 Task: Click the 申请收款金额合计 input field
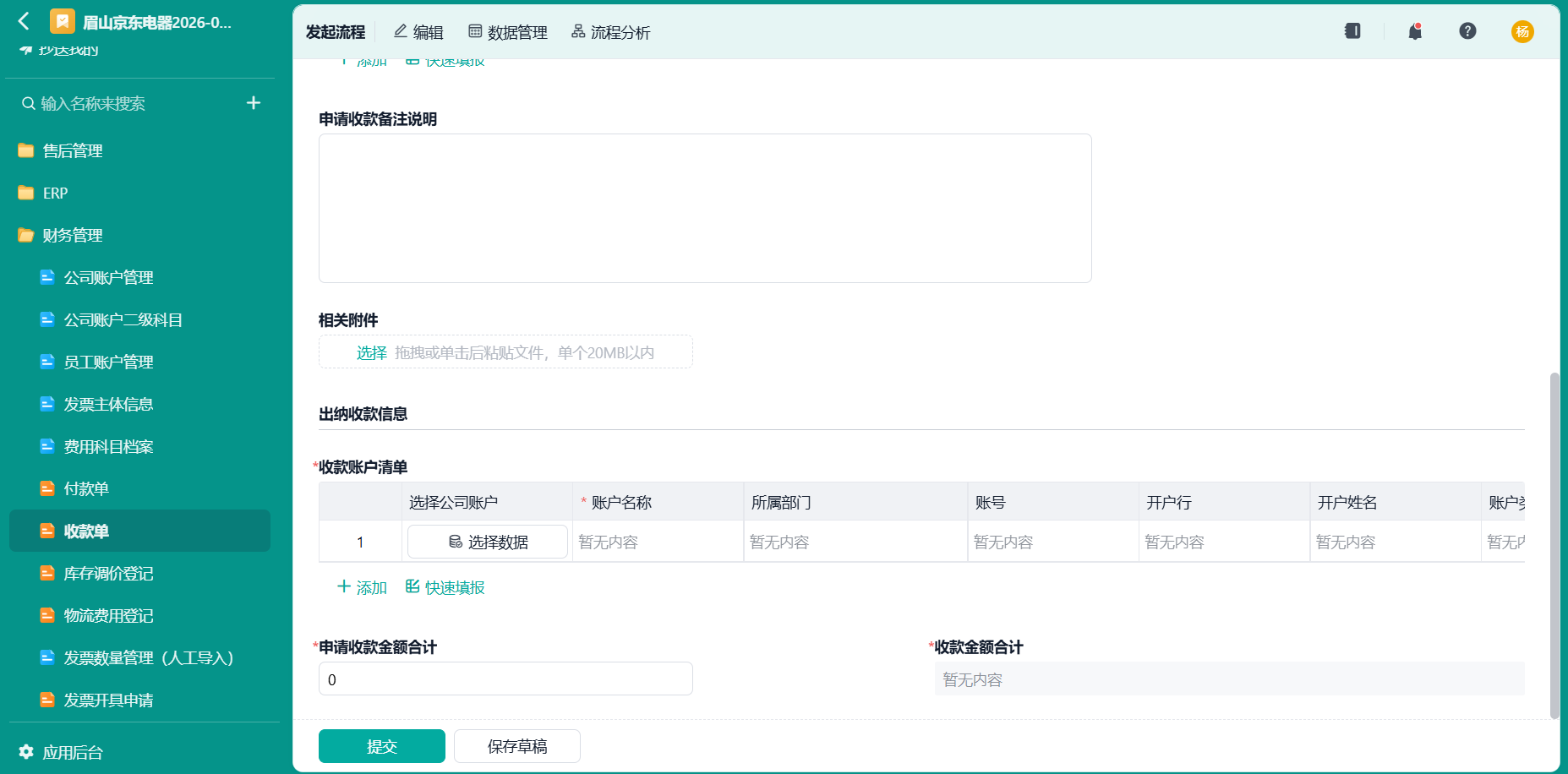pyautogui.click(x=505, y=679)
